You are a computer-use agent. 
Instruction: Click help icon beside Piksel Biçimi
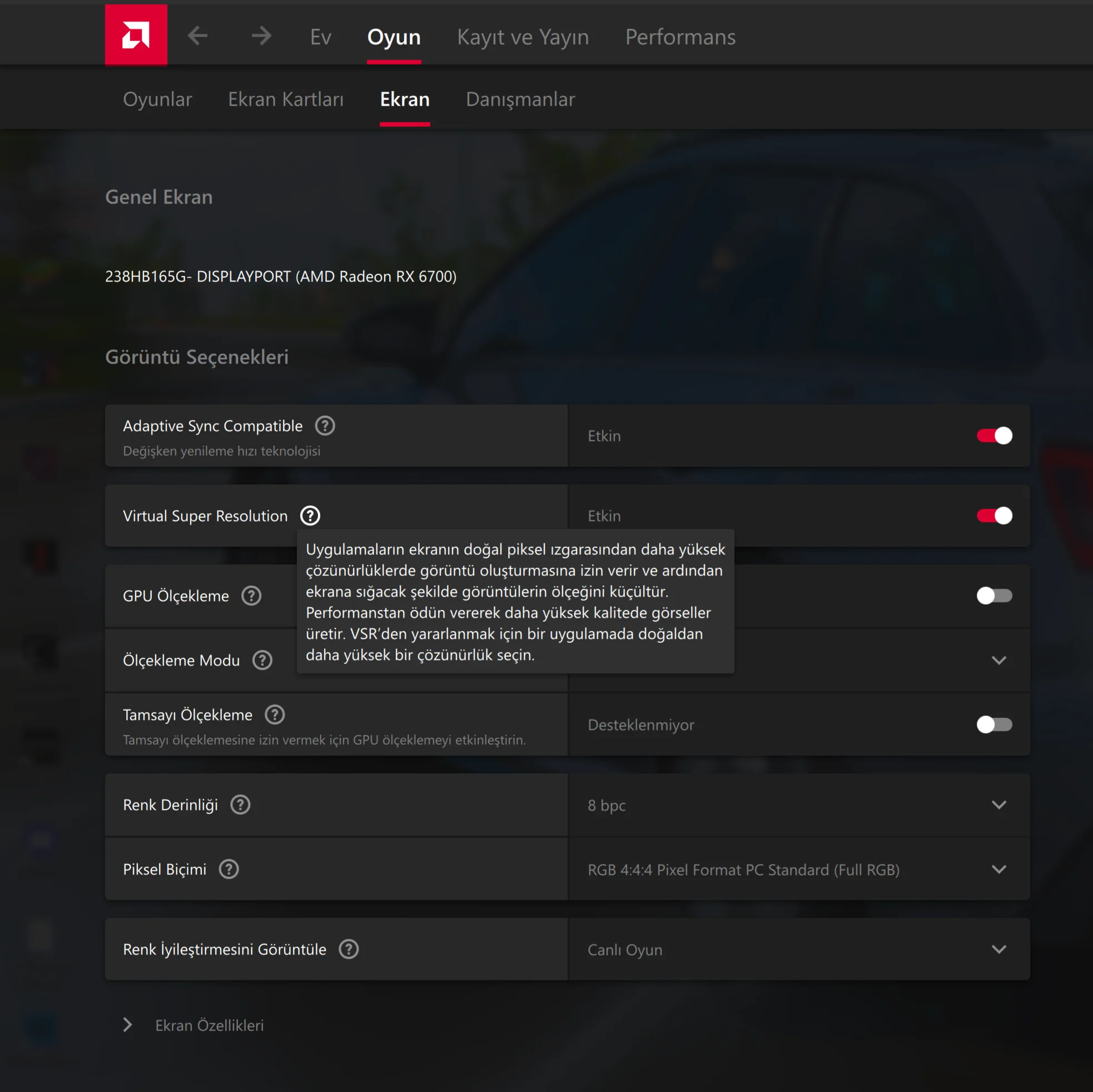click(229, 869)
